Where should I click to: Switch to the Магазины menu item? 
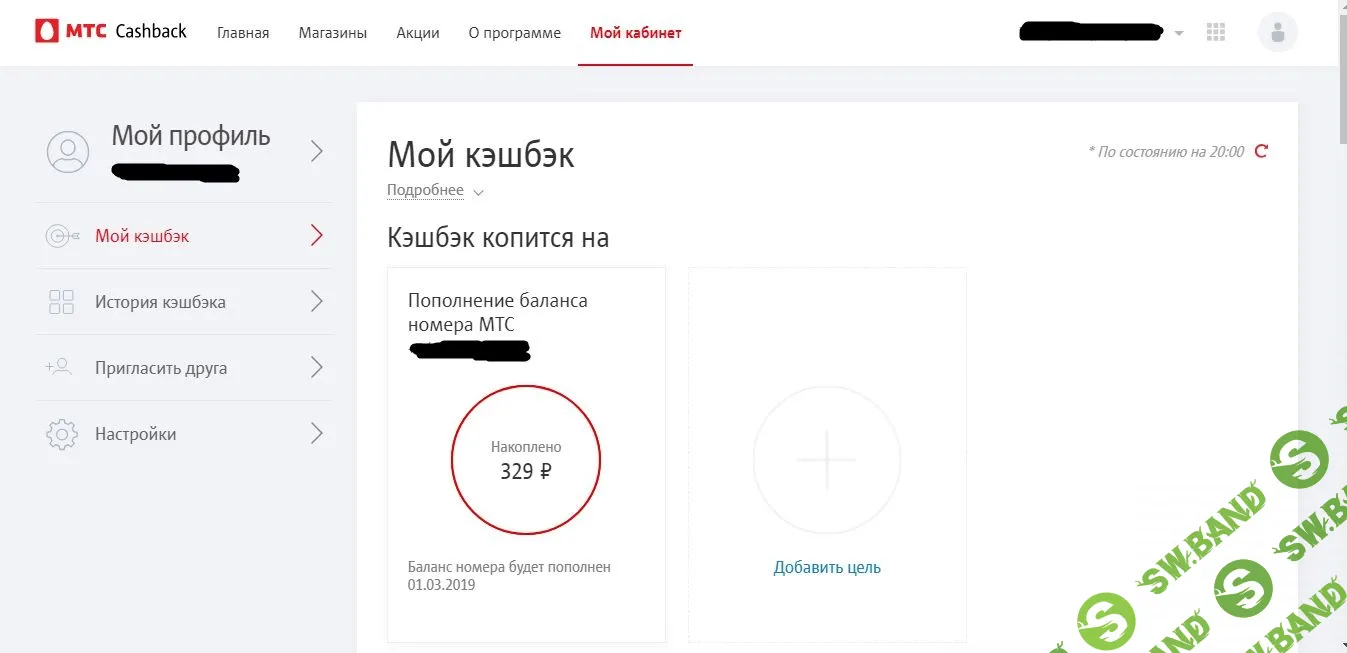click(x=332, y=32)
